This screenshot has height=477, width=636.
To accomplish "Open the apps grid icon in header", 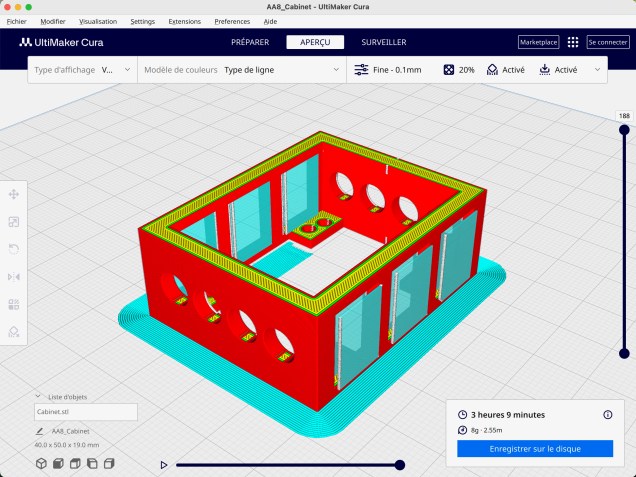I will [573, 43].
